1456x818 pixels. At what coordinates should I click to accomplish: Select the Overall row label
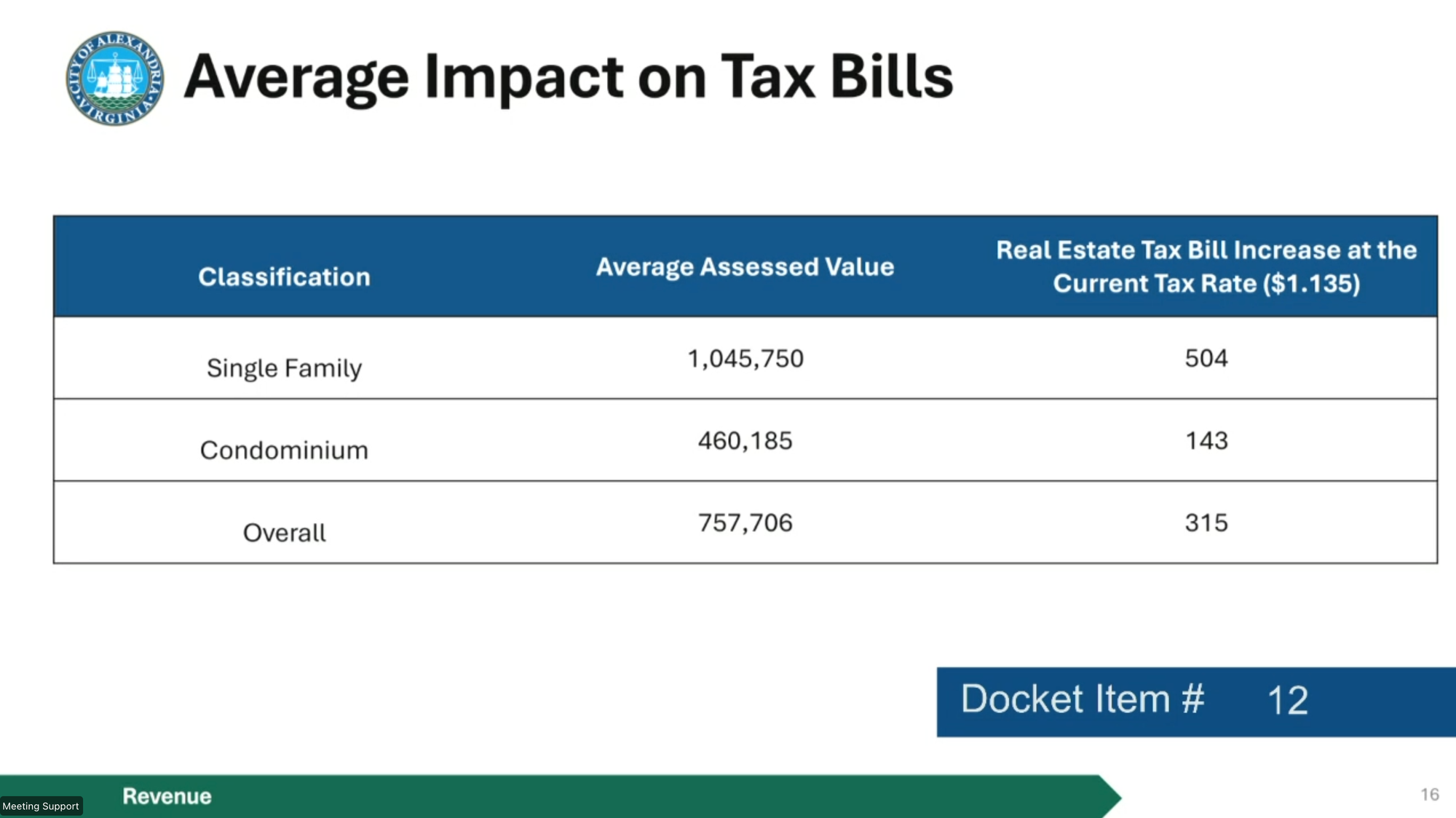(x=284, y=533)
